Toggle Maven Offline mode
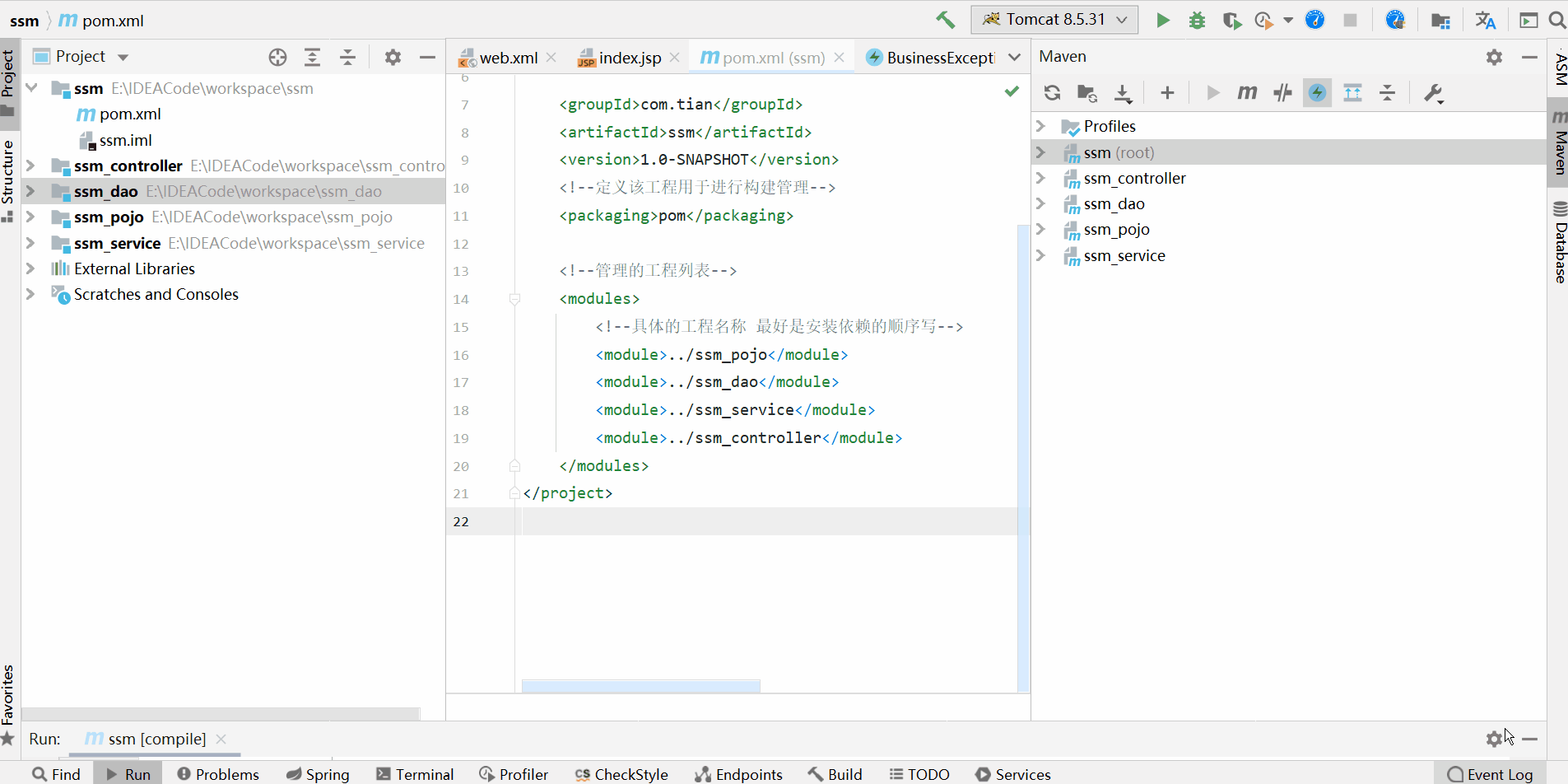The height and width of the screenshot is (784, 1568). [x=1282, y=93]
